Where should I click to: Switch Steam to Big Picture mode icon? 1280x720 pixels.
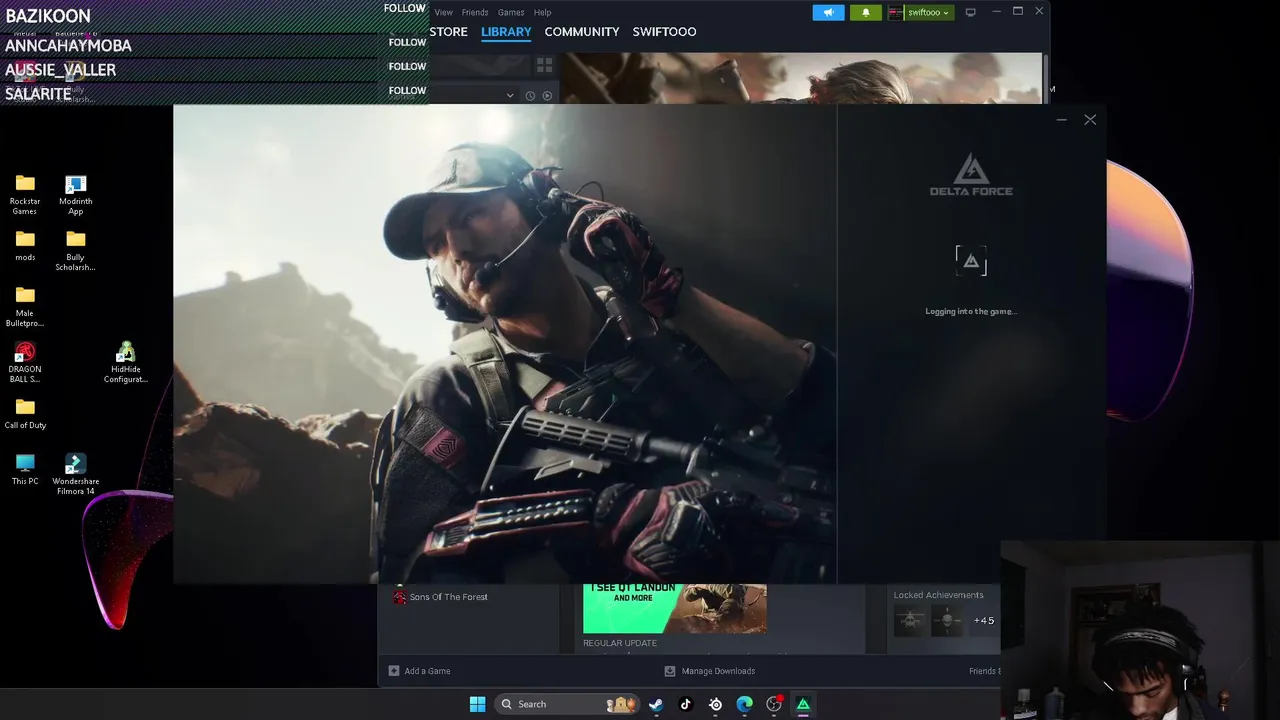[970, 12]
